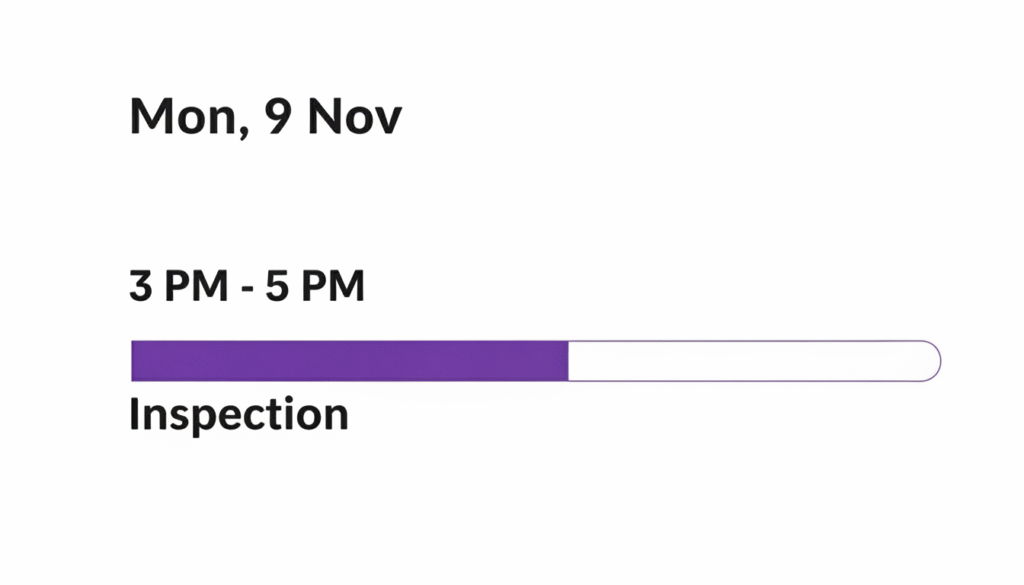The width and height of the screenshot is (1024, 585).
Task: Open the "Inspection" event label
Action: [x=239, y=415]
